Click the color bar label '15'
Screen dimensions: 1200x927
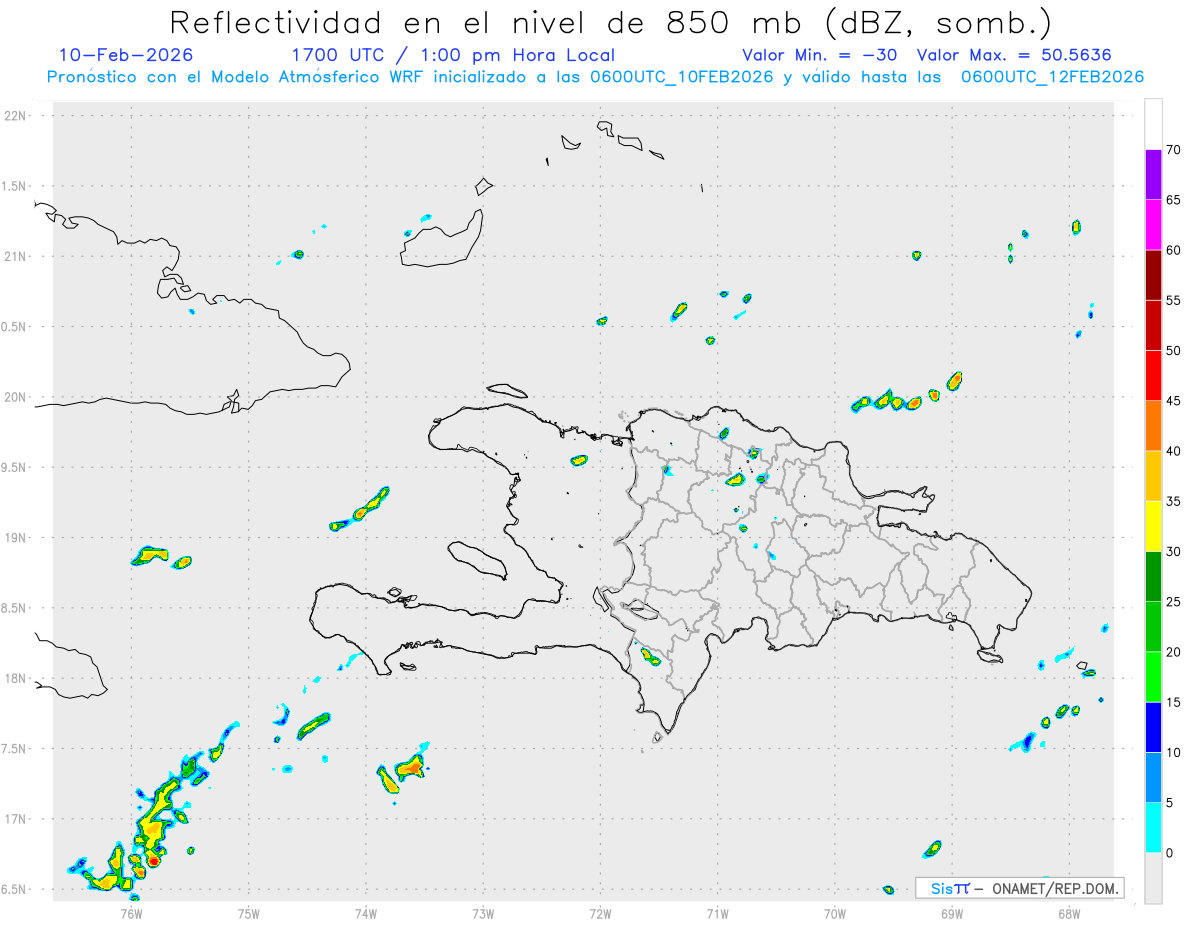point(1174,702)
